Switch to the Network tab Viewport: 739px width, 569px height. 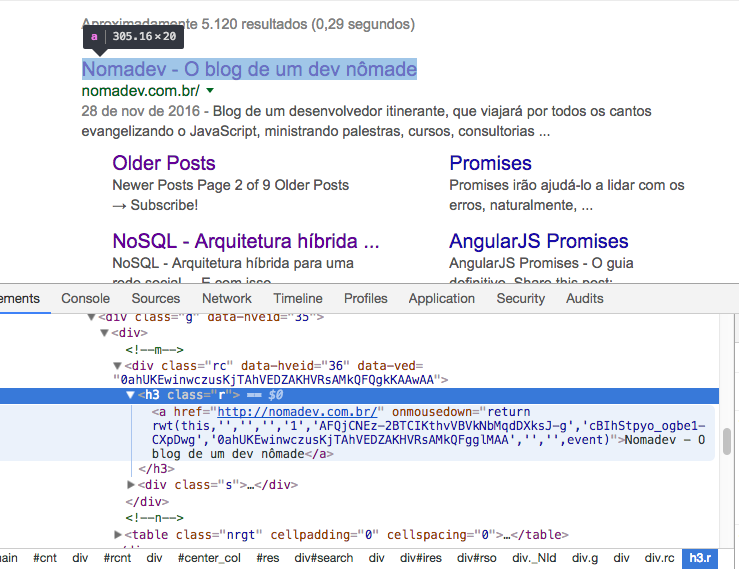[227, 298]
